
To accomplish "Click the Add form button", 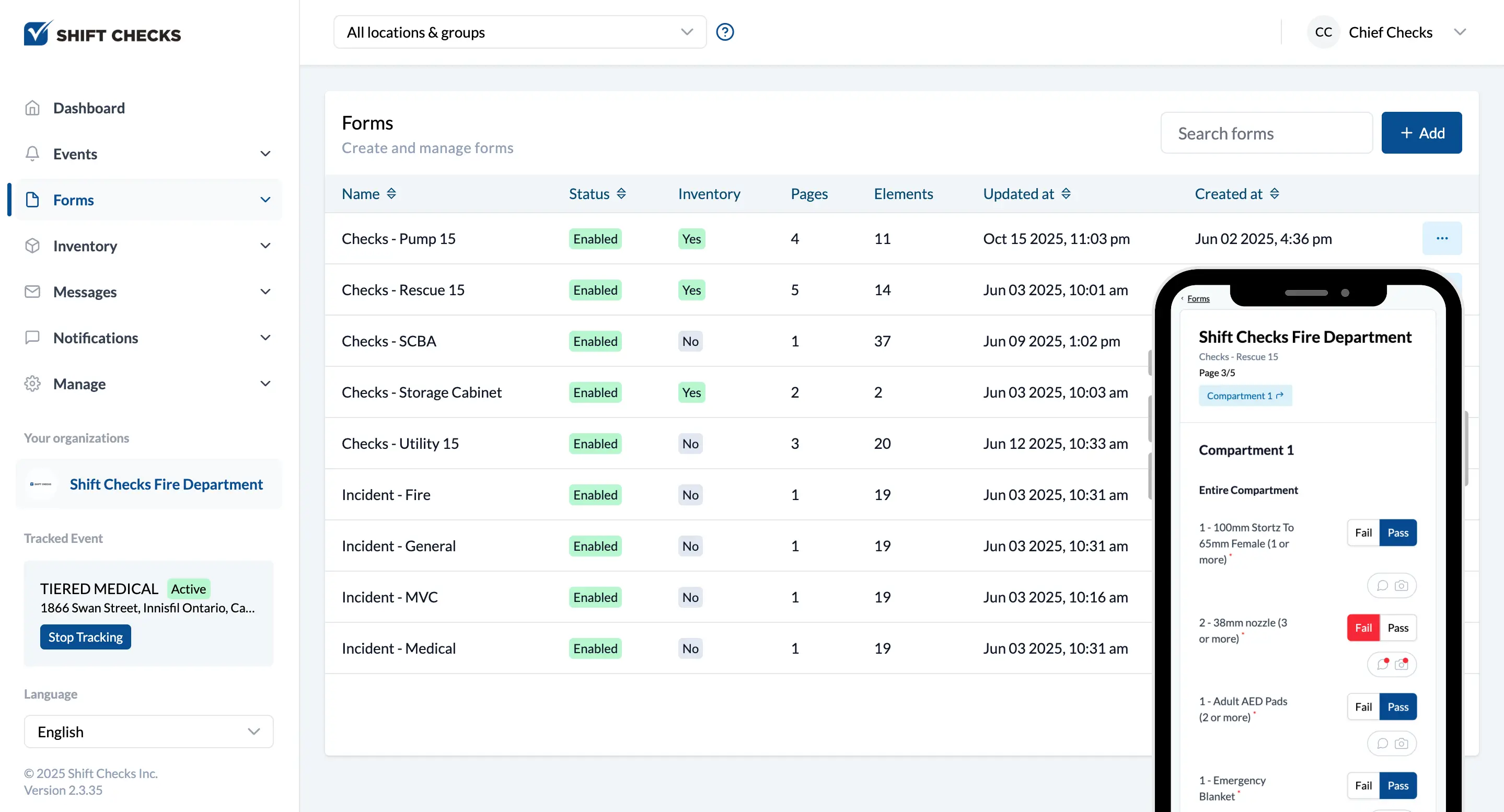I will [x=1421, y=133].
